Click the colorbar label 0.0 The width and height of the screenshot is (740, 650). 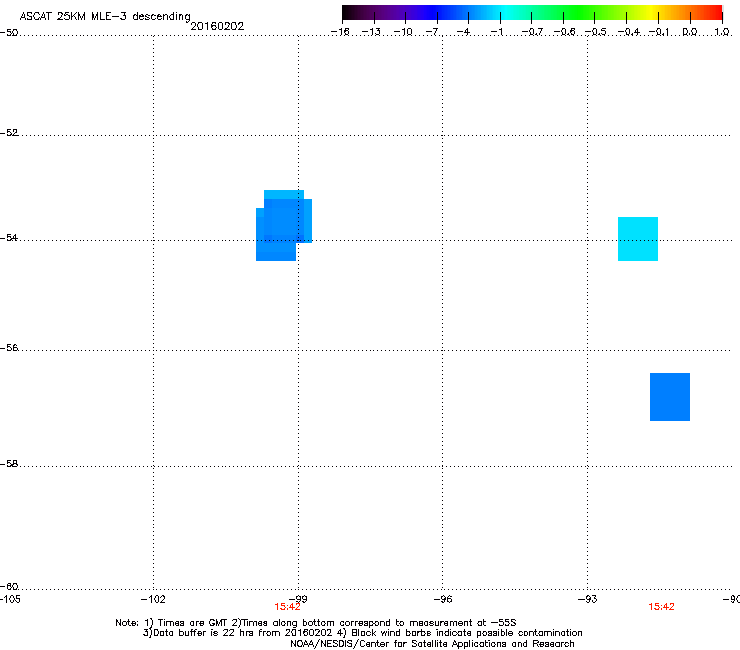(690, 32)
